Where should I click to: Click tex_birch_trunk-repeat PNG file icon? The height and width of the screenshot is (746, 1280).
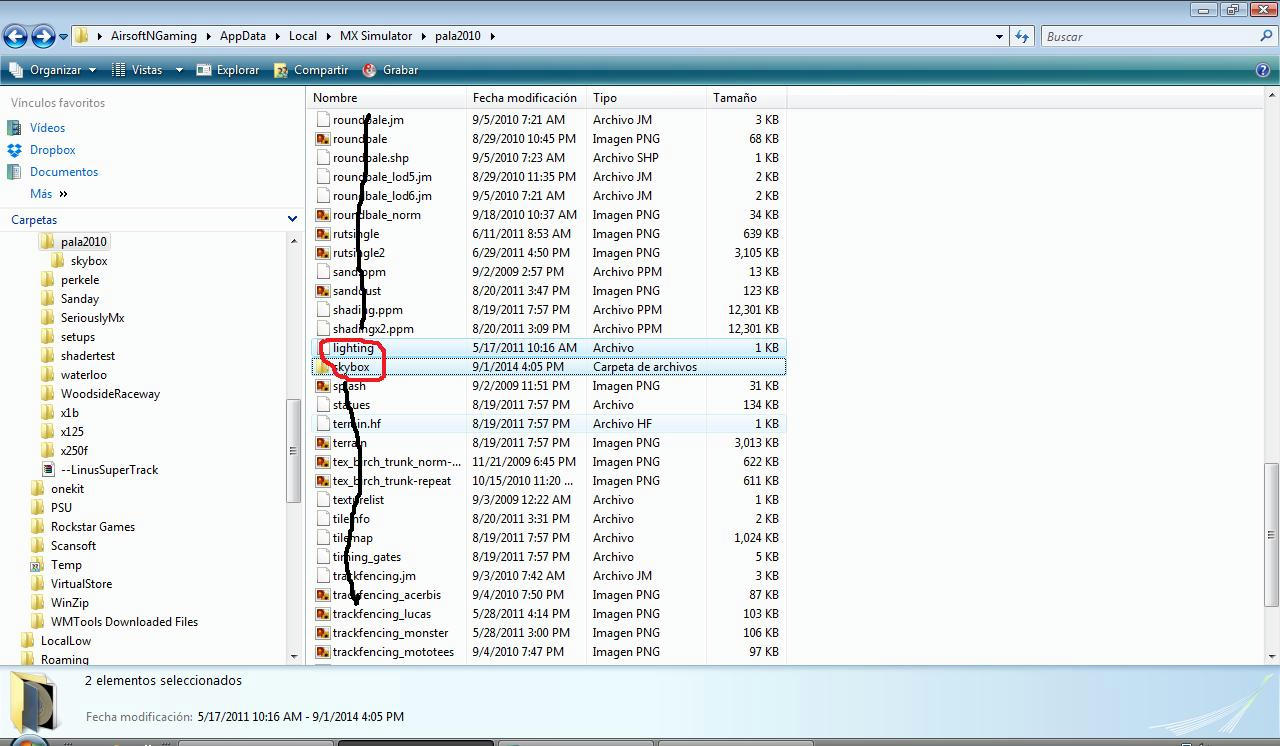pyautogui.click(x=323, y=481)
